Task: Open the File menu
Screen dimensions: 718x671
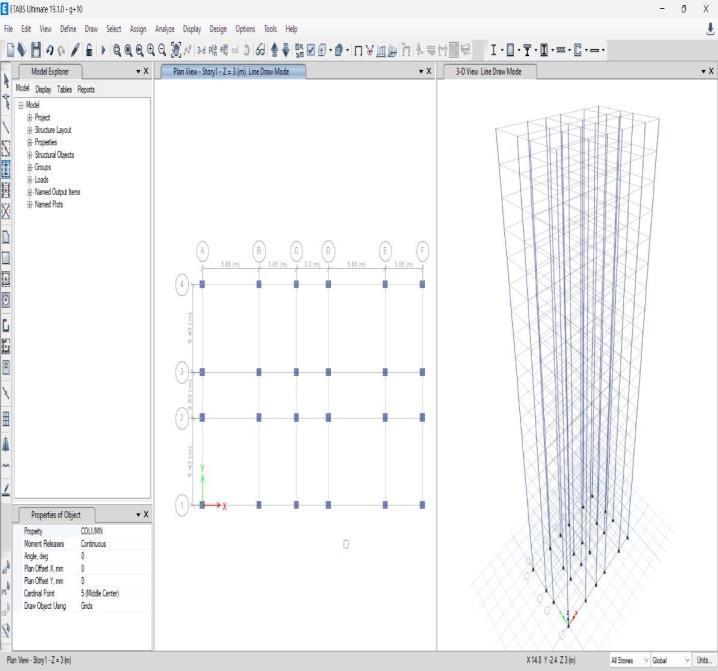Action: [x=8, y=29]
